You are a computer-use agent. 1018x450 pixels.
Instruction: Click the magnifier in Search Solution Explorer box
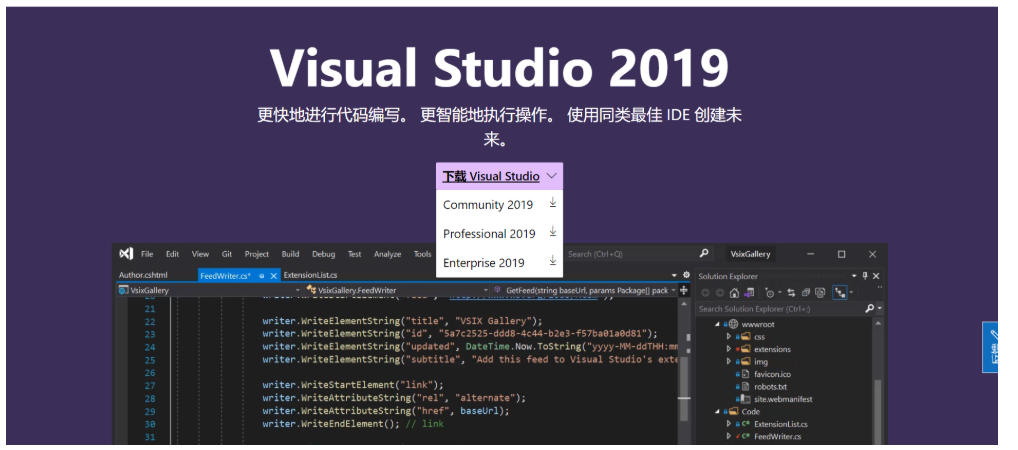[870, 308]
